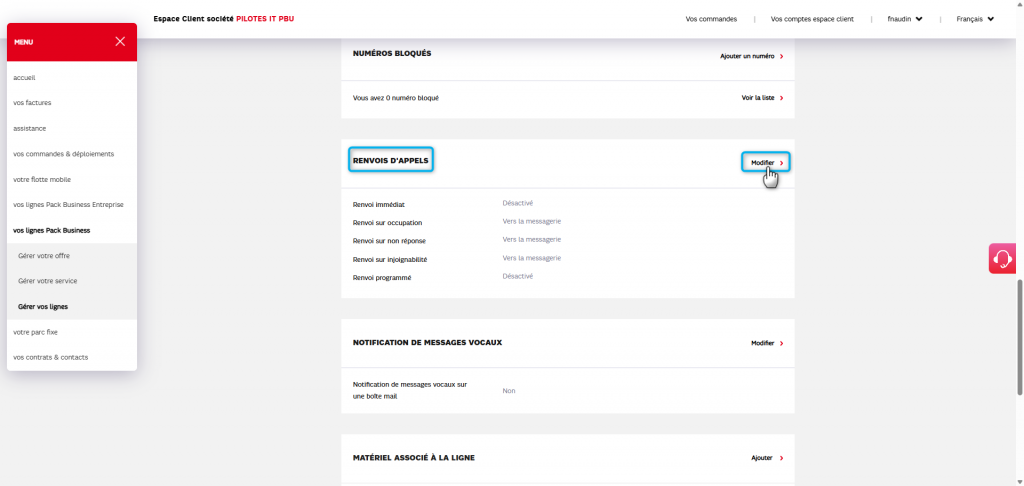Select Gérer votre offre submenu item
The width and height of the screenshot is (1024, 486).
44,256
